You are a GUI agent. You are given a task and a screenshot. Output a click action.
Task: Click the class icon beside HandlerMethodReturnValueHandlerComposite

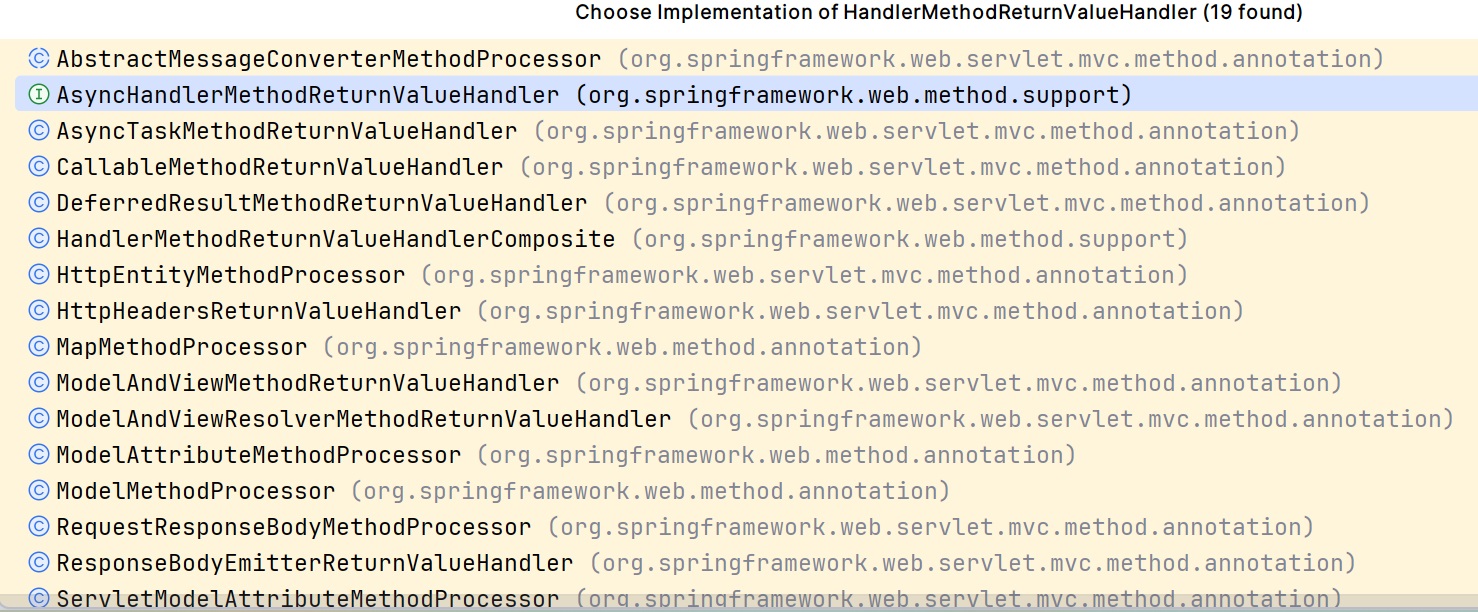click(x=39, y=239)
